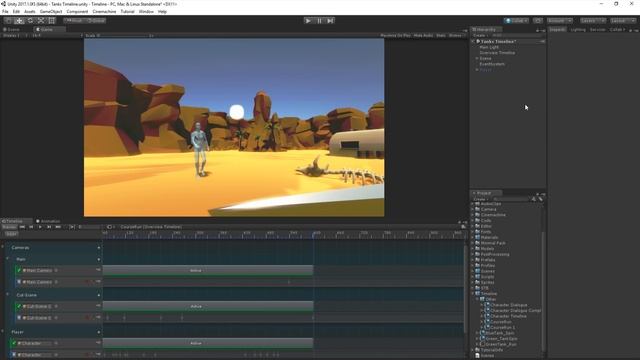Click the Pause button in the top toolbar
This screenshot has width=640, height=360.
pos(319,20)
